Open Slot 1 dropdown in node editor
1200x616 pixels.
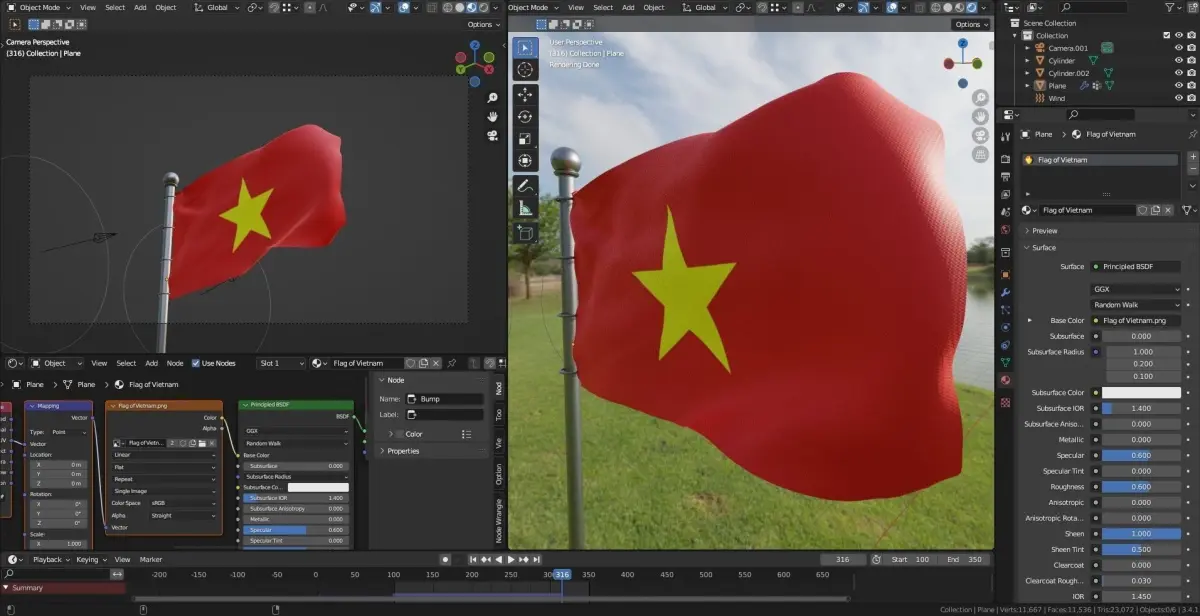281,363
